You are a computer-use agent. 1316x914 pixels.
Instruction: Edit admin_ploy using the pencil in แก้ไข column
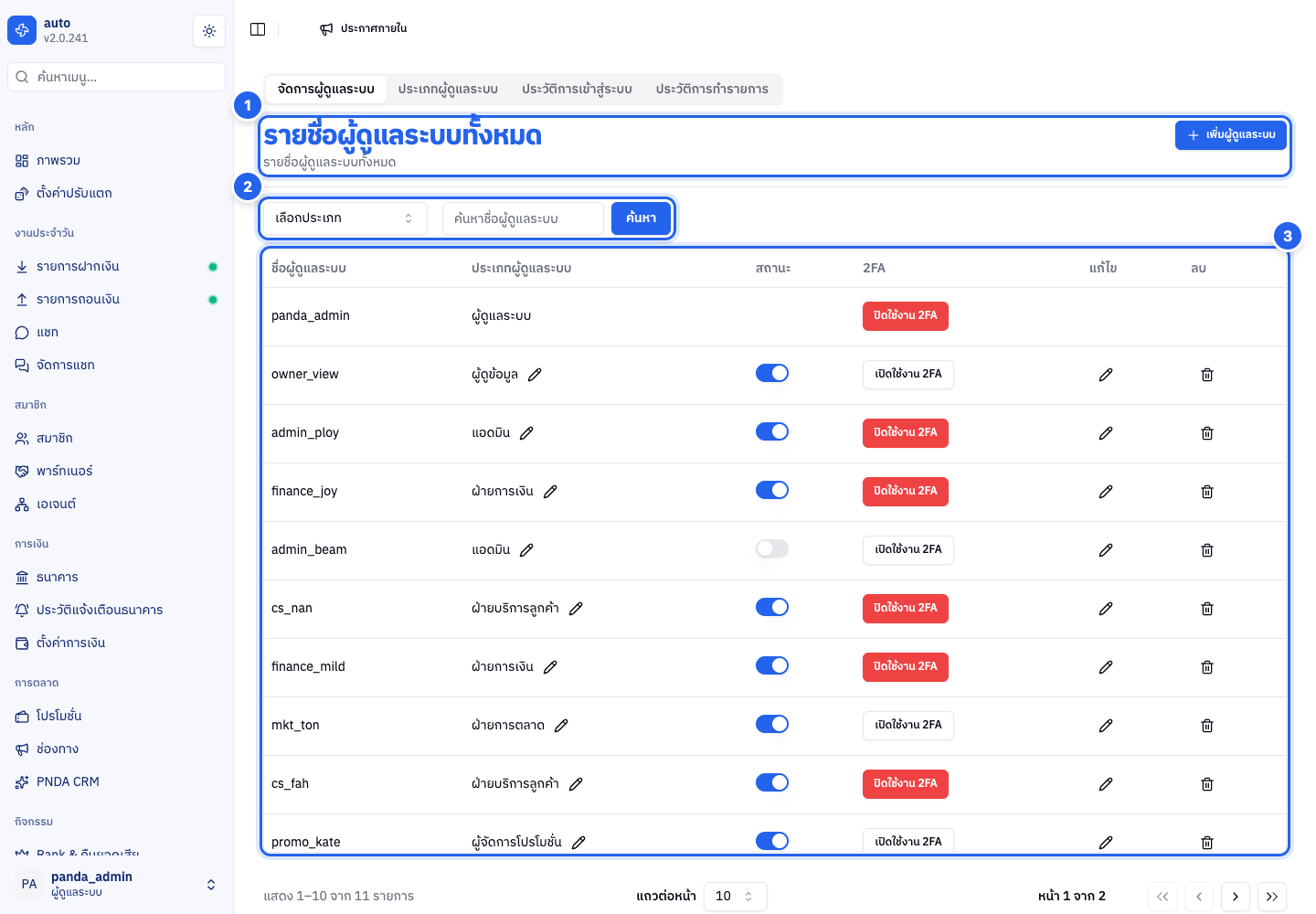pos(1106,433)
